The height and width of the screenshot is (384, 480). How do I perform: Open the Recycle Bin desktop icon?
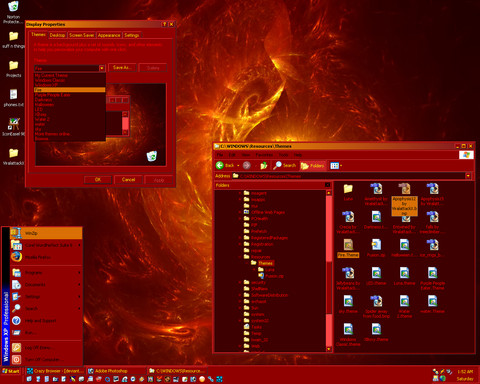[x=13, y=6]
